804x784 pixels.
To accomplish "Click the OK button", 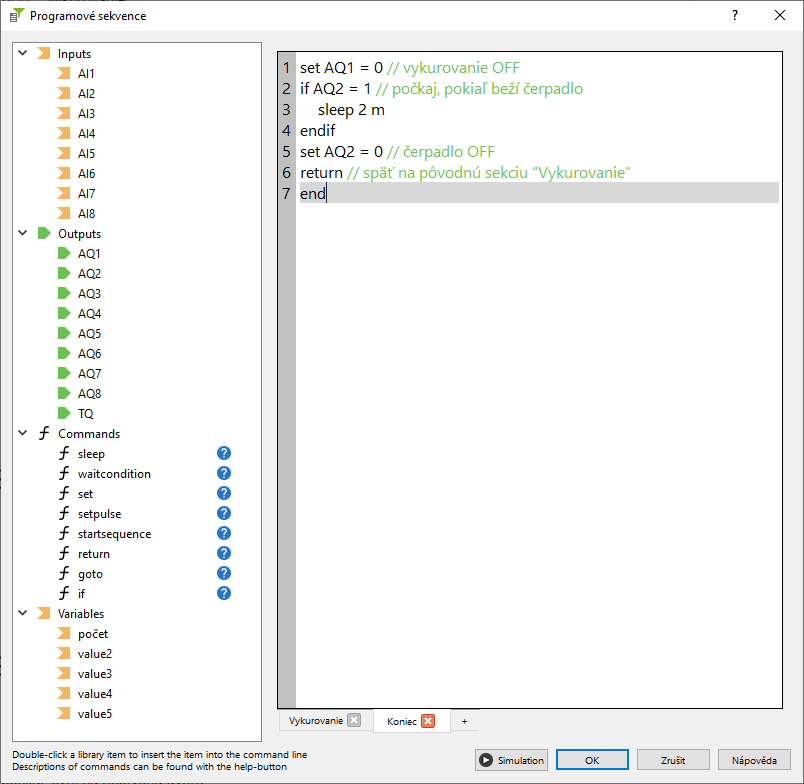I will [592, 760].
